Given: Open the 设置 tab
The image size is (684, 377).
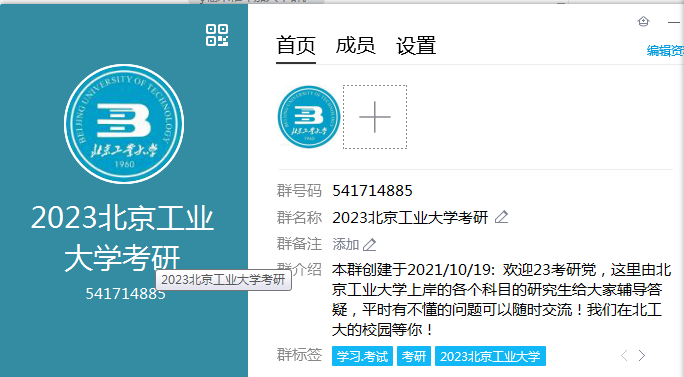Looking at the screenshot, I should (416, 46).
